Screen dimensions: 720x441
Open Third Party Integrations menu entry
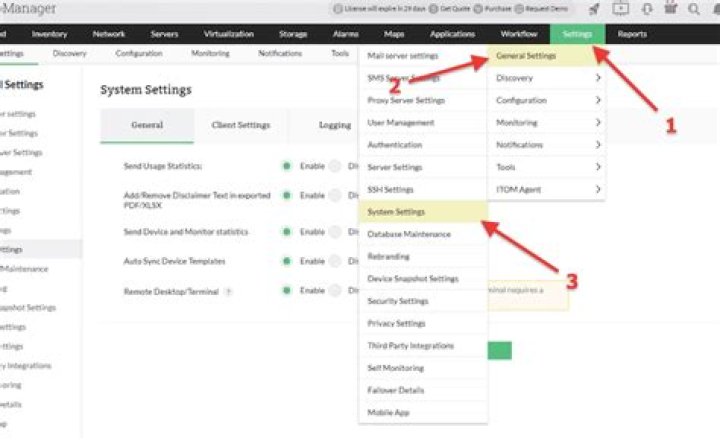point(422,345)
